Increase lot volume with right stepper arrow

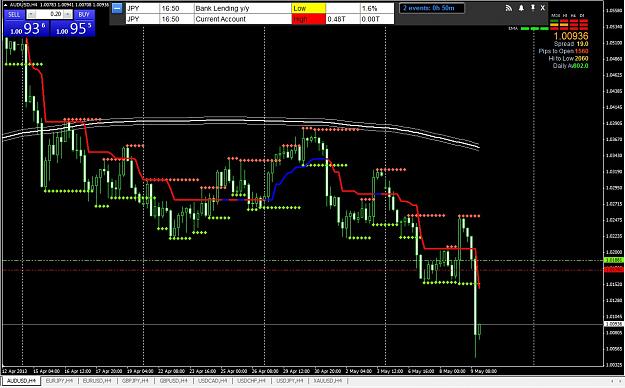(68, 14)
